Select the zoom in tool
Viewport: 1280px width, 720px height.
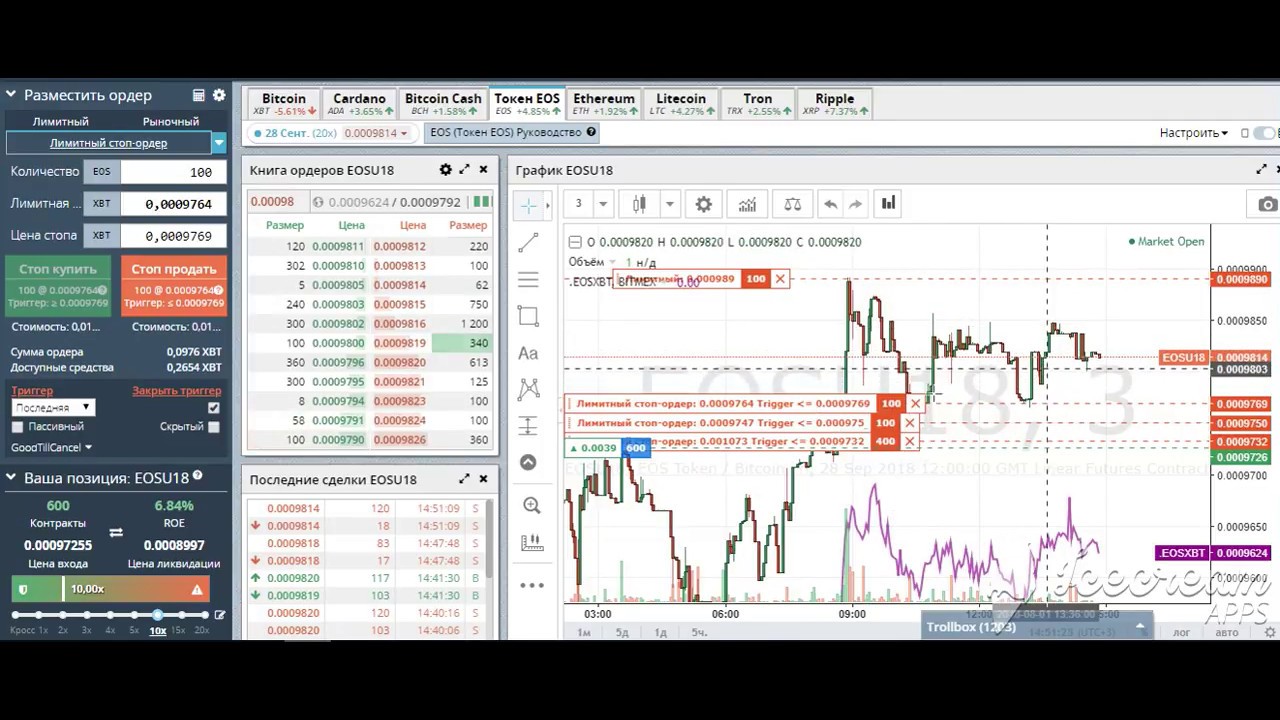click(x=531, y=506)
